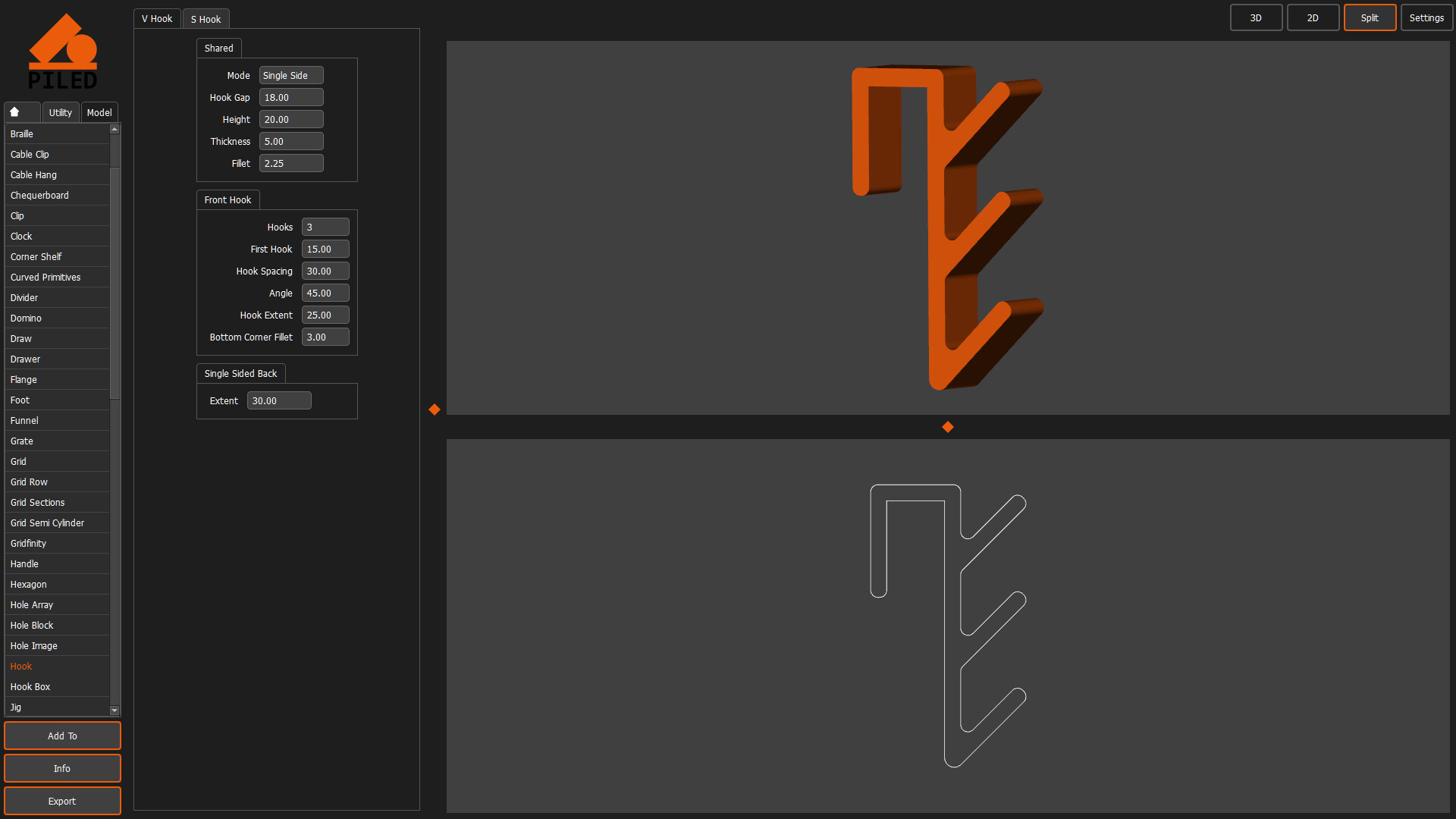The height and width of the screenshot is (819, 1456).
Task: Click the Fillet value field
Action: 291,164
